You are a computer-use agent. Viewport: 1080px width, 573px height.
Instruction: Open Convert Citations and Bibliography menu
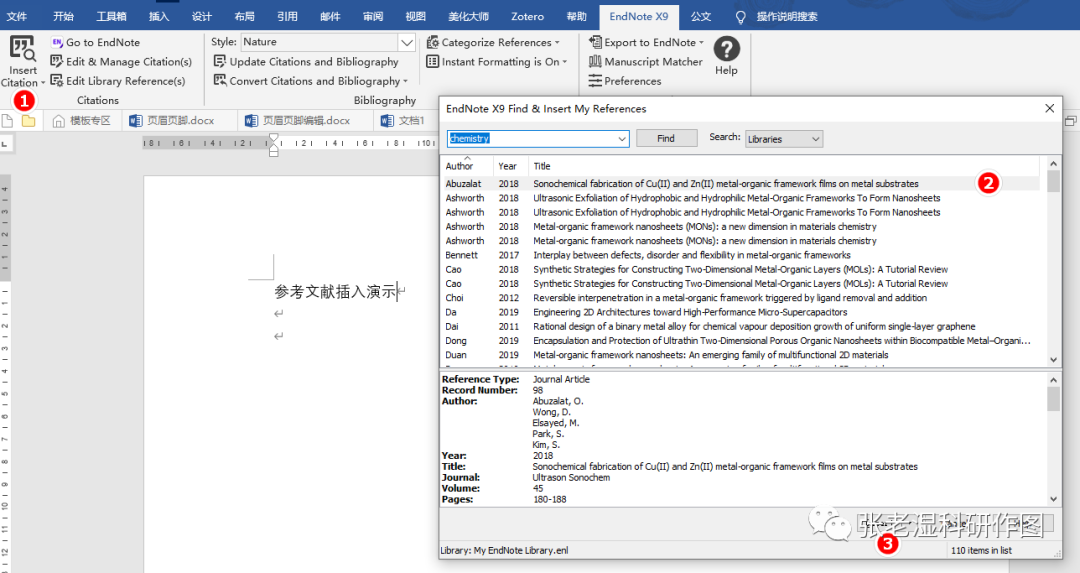tap(311, 81)
